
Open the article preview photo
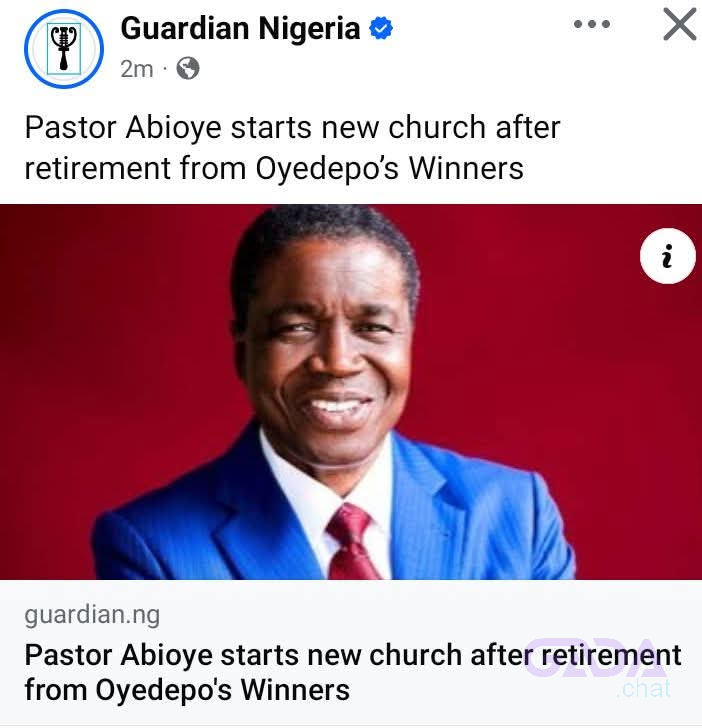(351, 392)
